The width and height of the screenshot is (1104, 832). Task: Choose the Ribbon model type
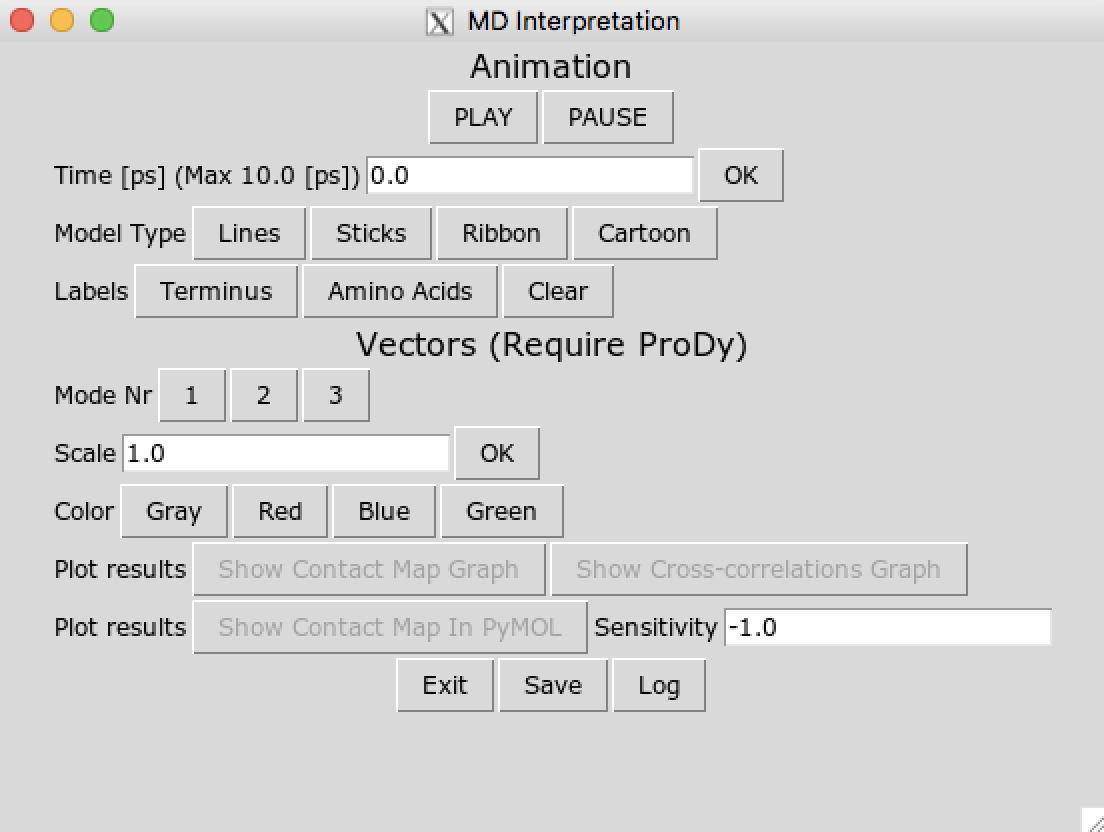click(x=501, y=233)
